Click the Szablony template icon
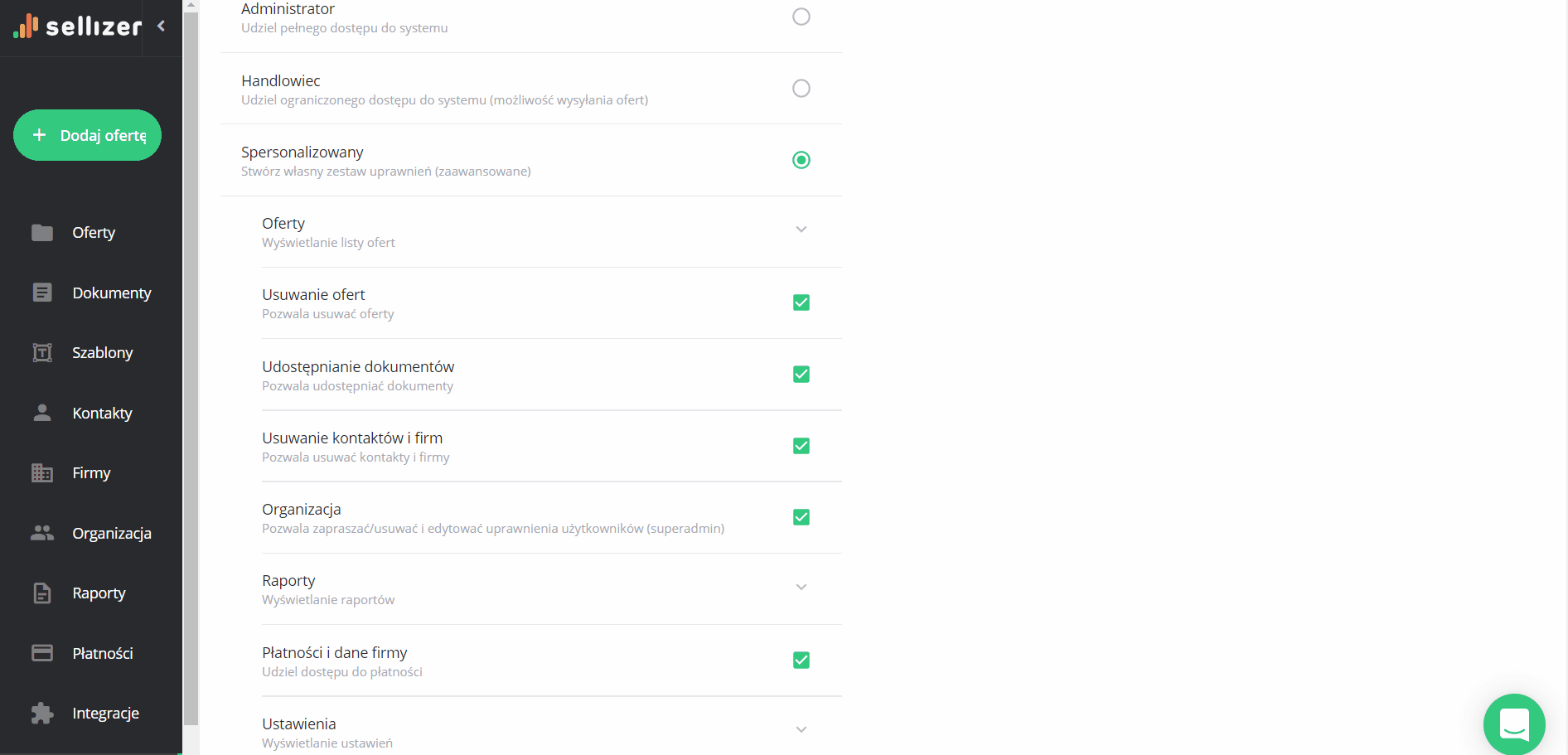 tap(41, 353)
